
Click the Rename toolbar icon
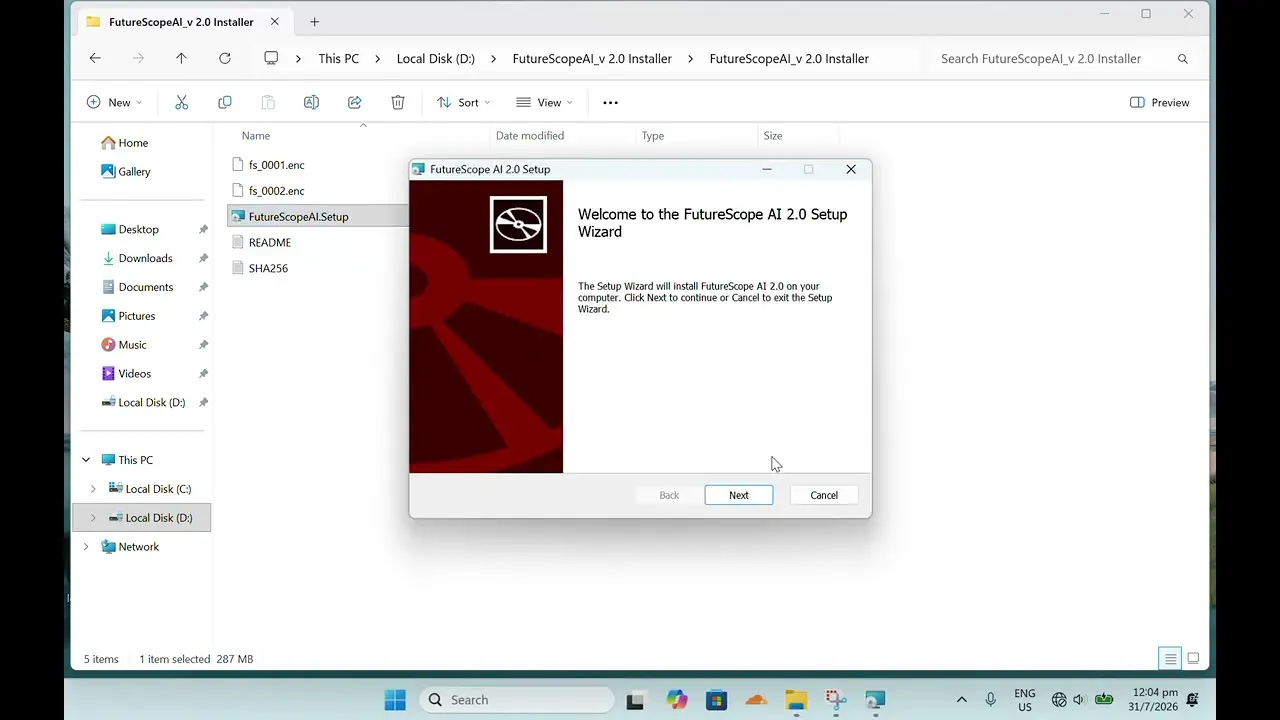point(311,102)
